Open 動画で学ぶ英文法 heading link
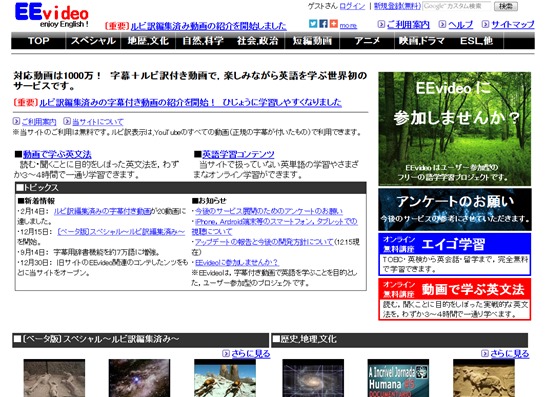The image size is (546, 397). click(57, 154)
